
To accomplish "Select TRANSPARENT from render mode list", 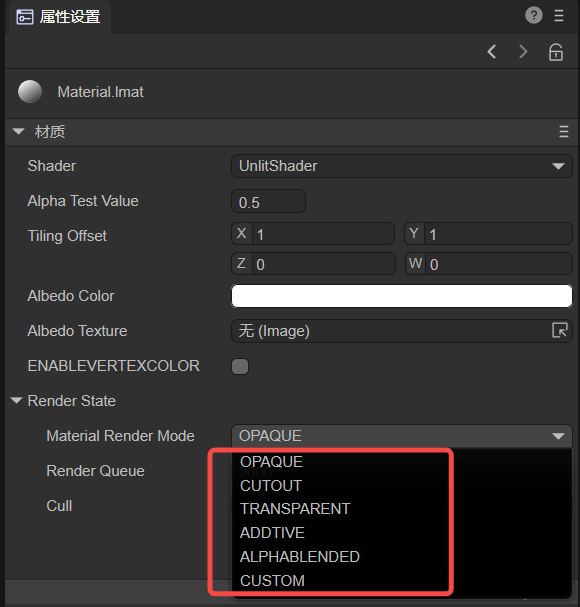I will point(295,509).
